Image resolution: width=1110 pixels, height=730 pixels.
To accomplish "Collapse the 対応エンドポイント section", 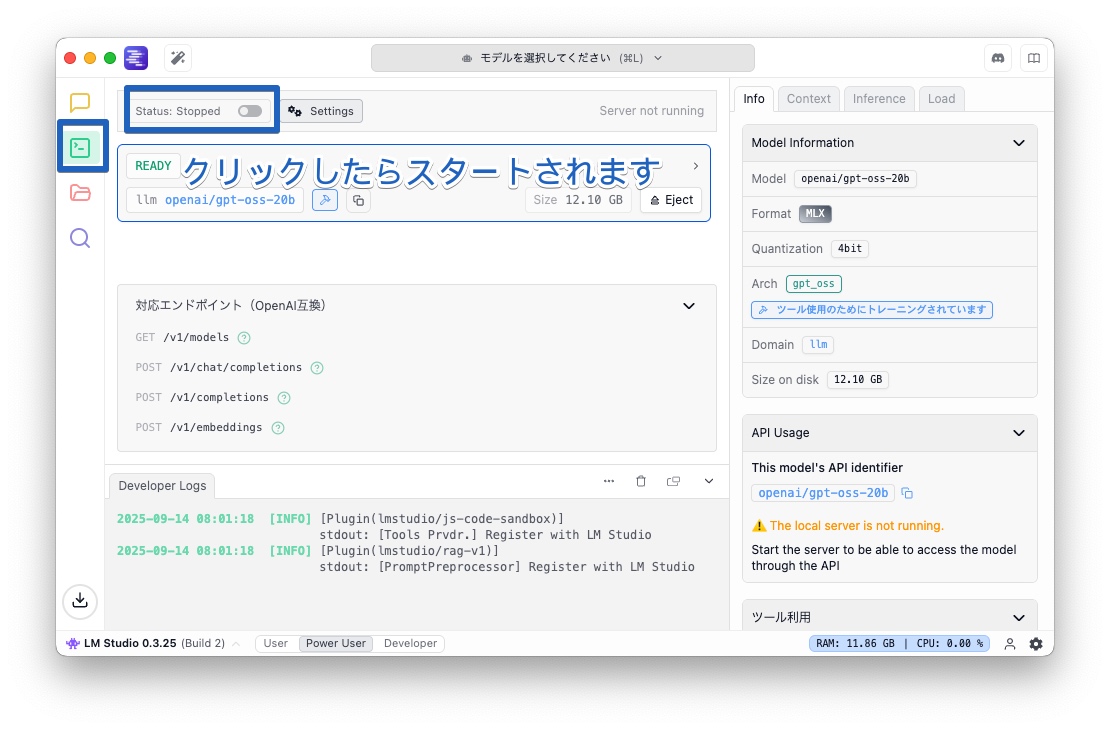I will 688,306.
